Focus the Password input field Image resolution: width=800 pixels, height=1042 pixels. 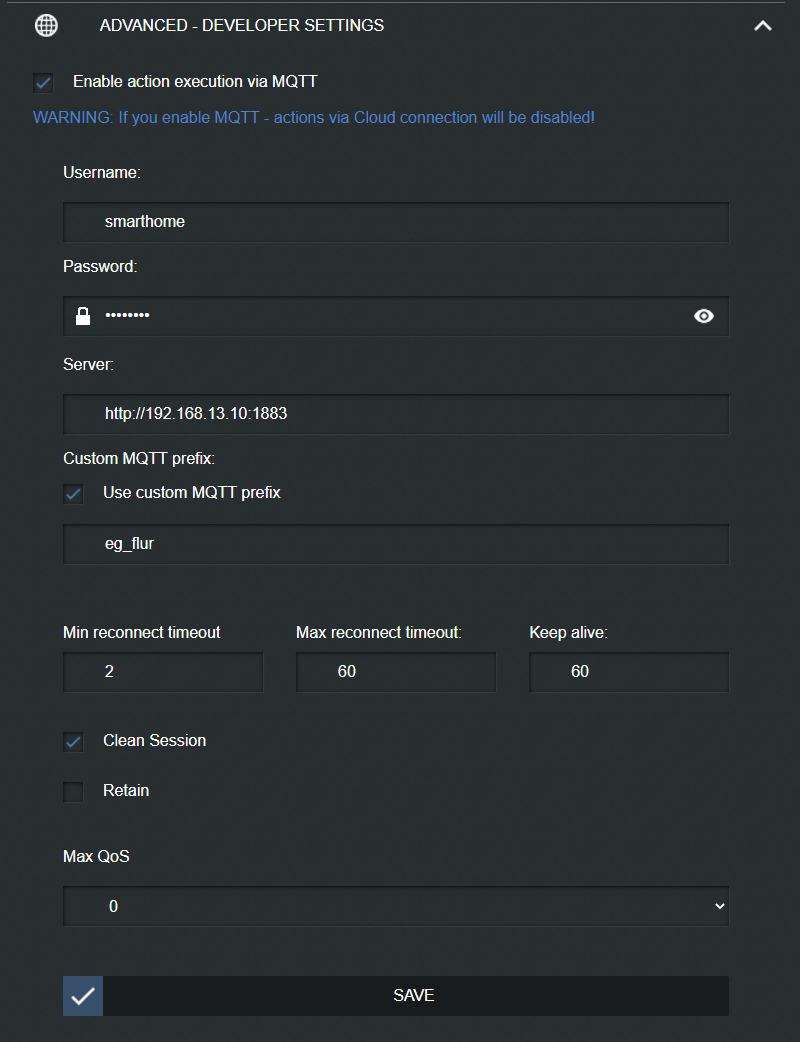[390, 316]
